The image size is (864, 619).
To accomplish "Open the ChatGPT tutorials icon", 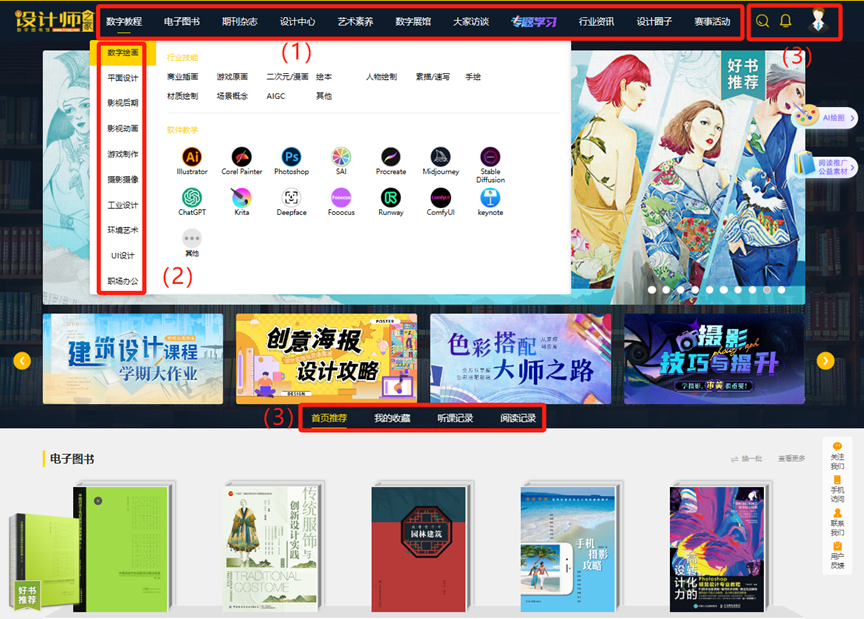I will [192, 198].
